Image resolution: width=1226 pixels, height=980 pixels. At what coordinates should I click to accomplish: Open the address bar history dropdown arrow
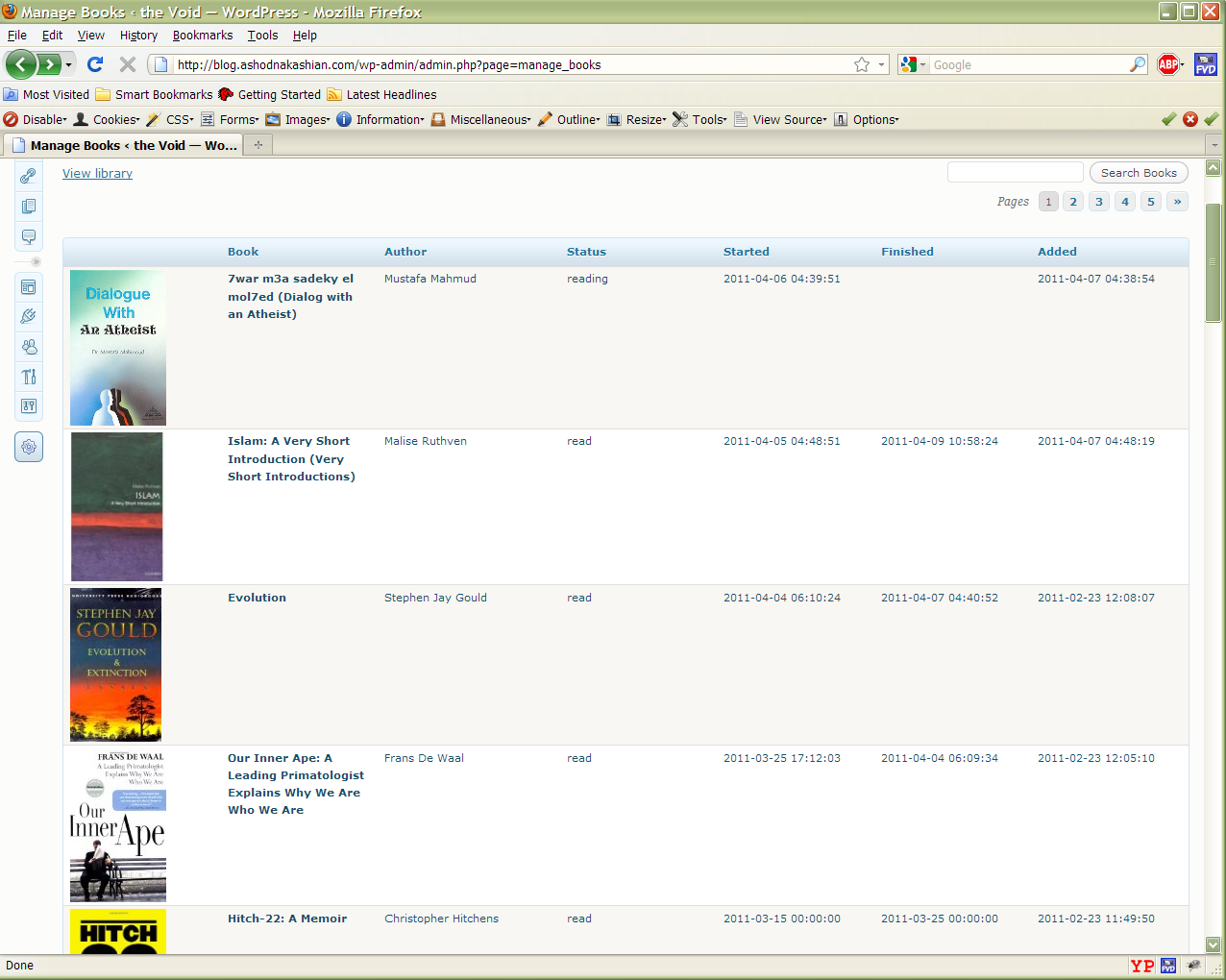tap(881, 64)
